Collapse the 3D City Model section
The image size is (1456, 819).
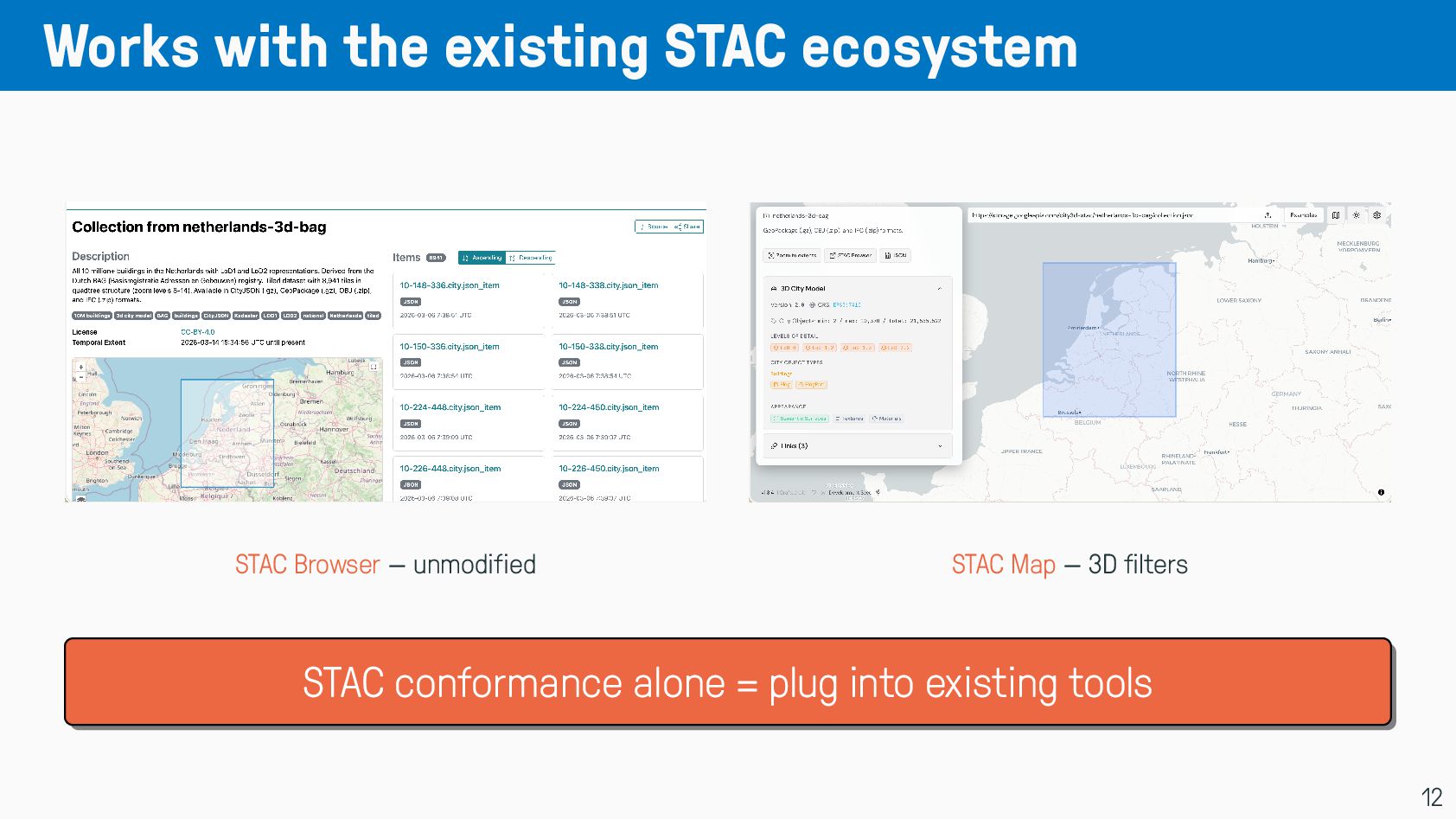coord(940,289)
